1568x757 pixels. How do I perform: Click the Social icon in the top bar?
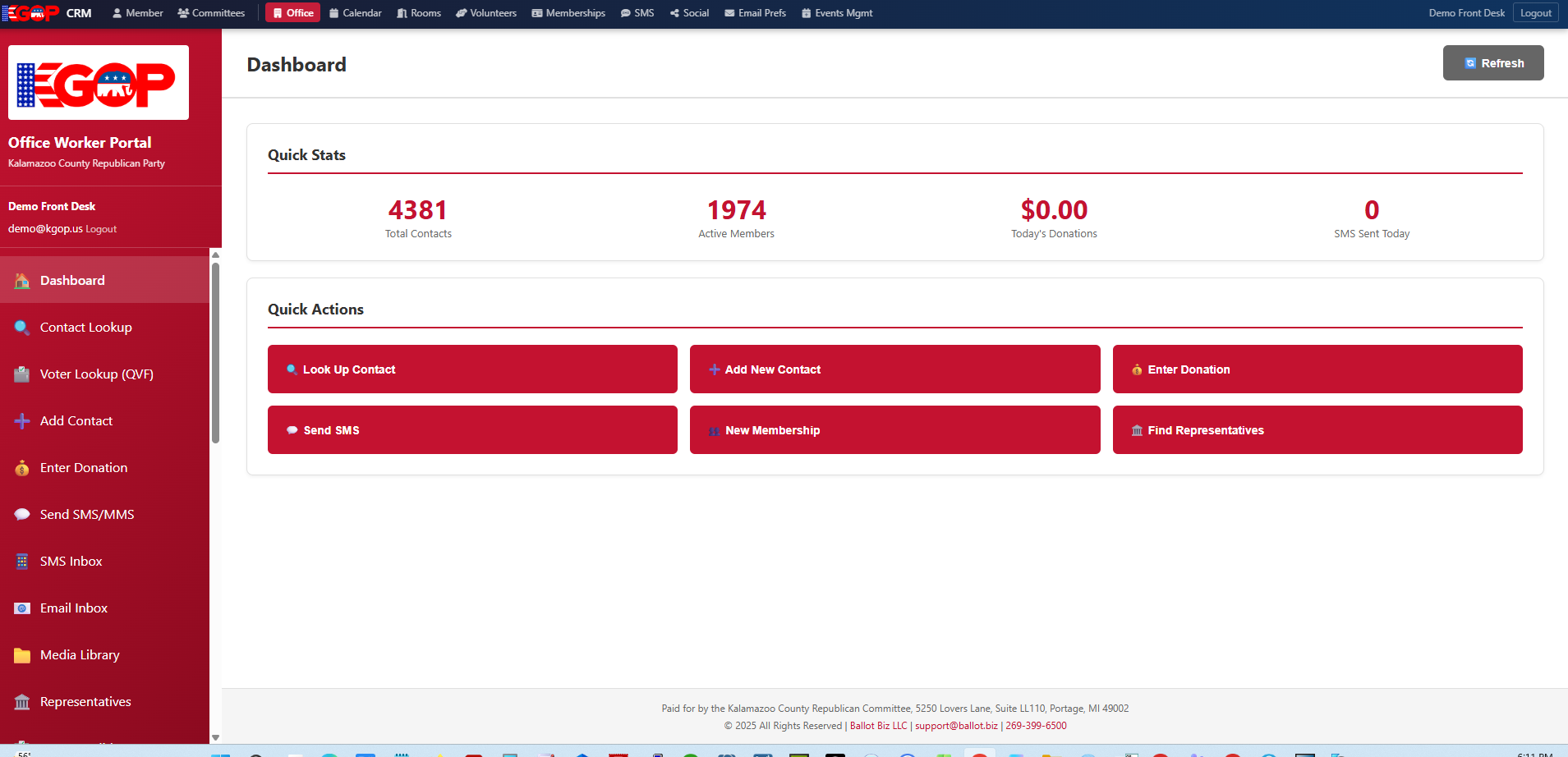tap(689, 12)
